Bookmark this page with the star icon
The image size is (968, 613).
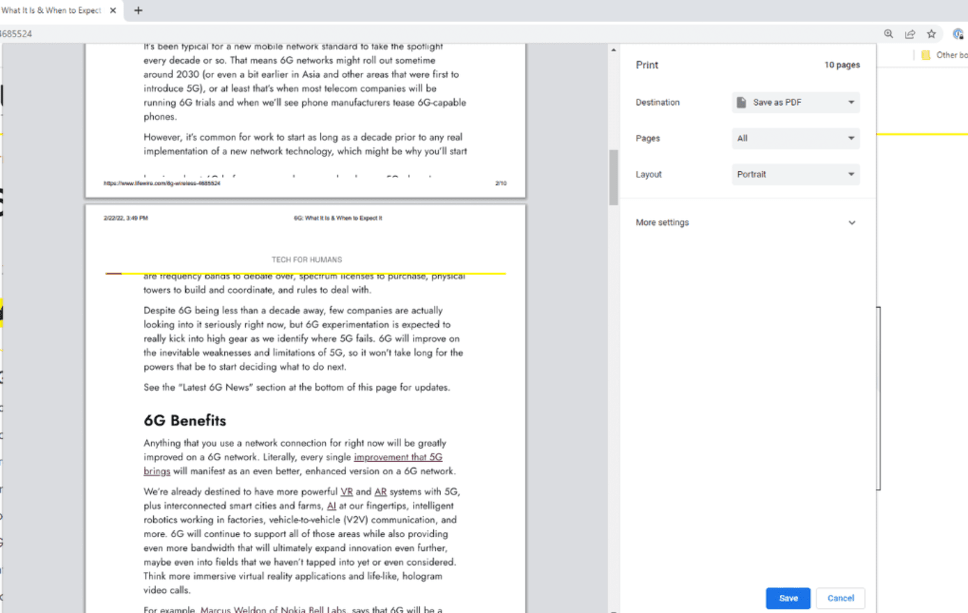932,33
